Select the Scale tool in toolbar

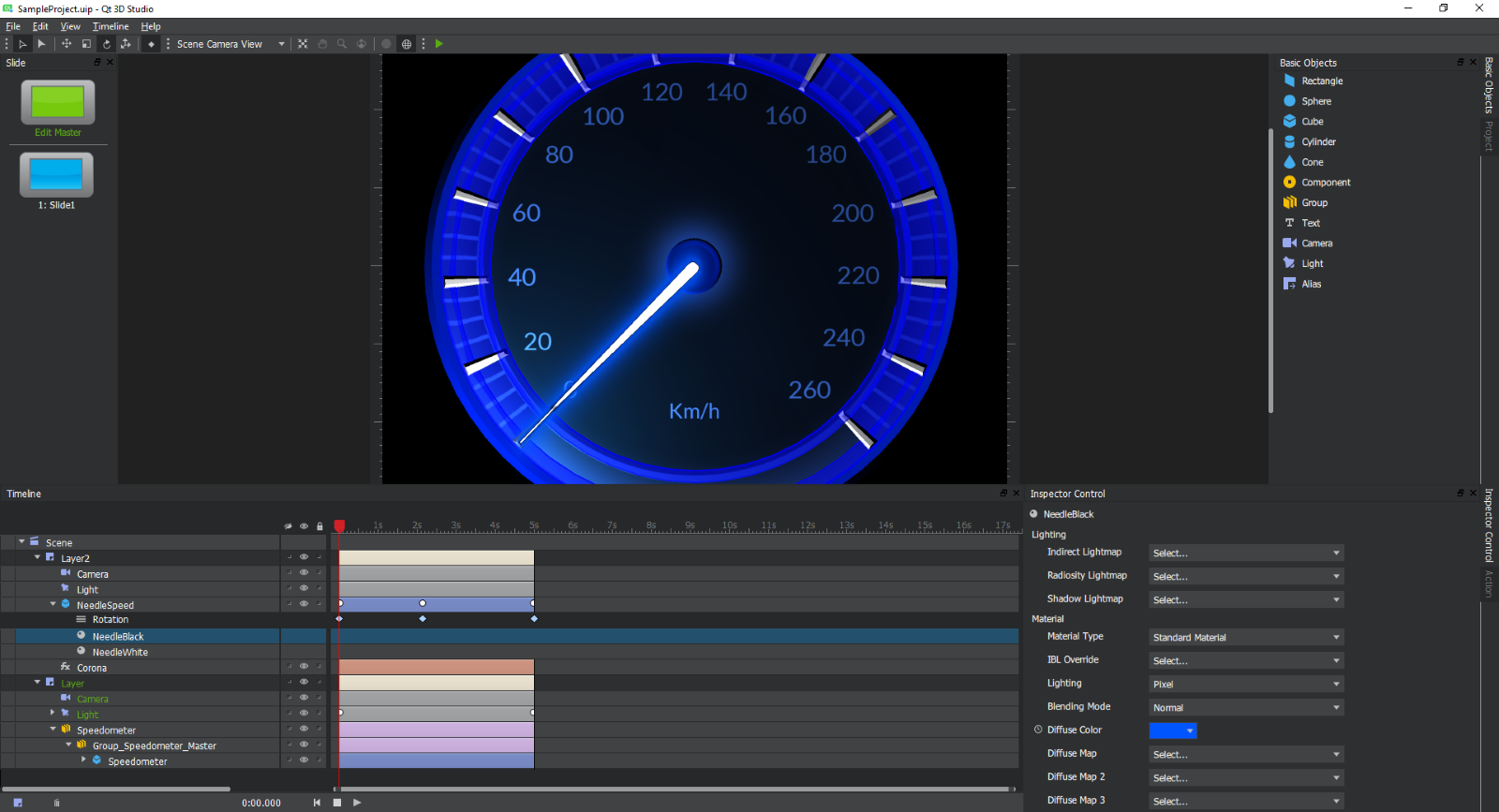pyautogui.click(x=86, y=44)
